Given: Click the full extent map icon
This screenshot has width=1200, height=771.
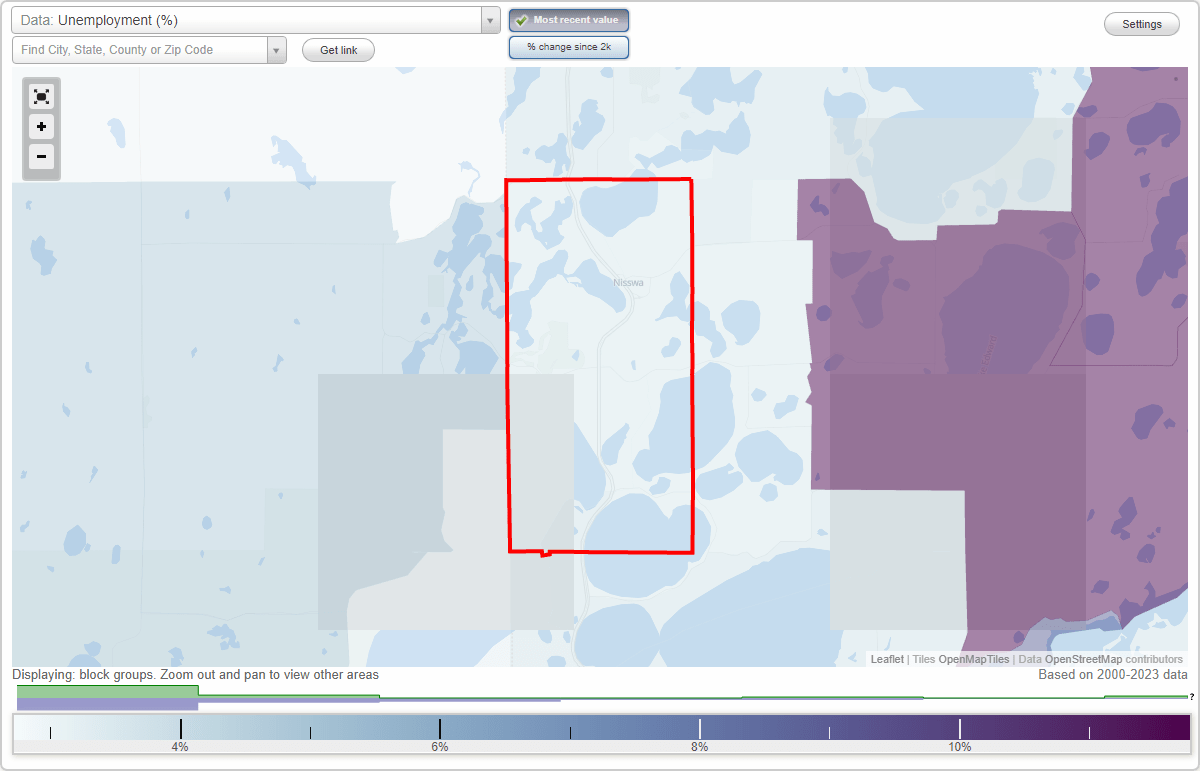Looking at the screenshot, I should pos(41,96).
